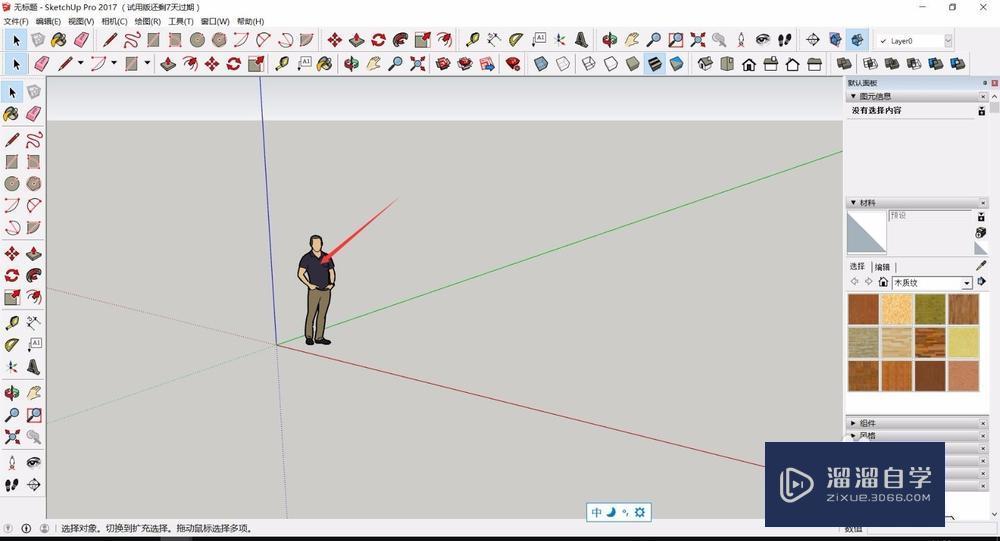Open the 相机(C) menu
The image size is (1000, 541).
tap(113, 21)
